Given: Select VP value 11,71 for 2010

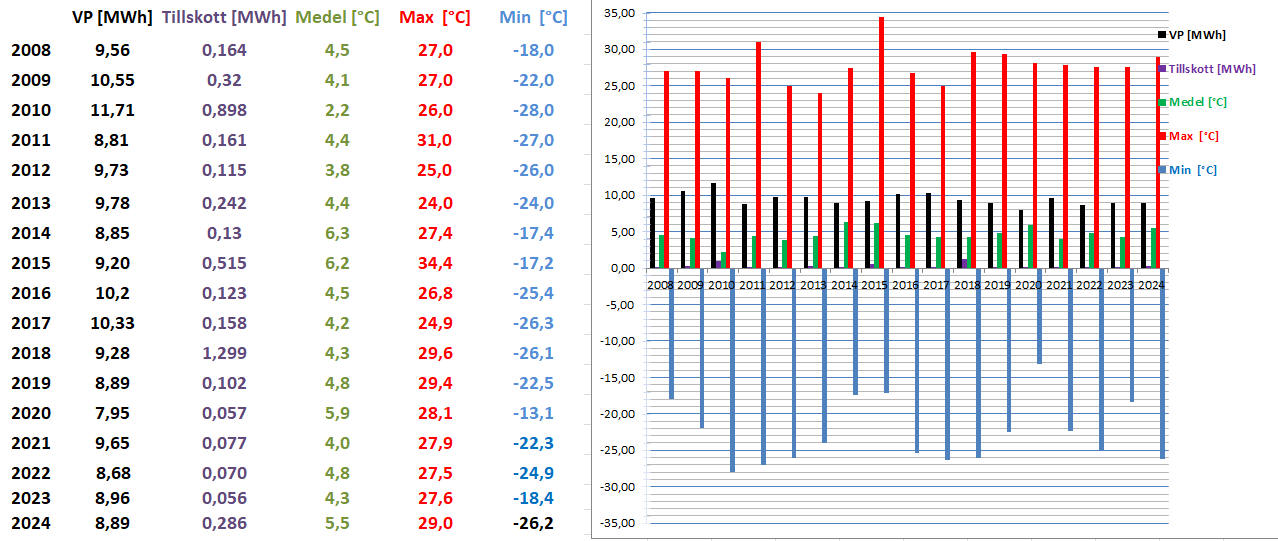Looking at the screenshot, I should pyautogui.click(x=114, y=110).
